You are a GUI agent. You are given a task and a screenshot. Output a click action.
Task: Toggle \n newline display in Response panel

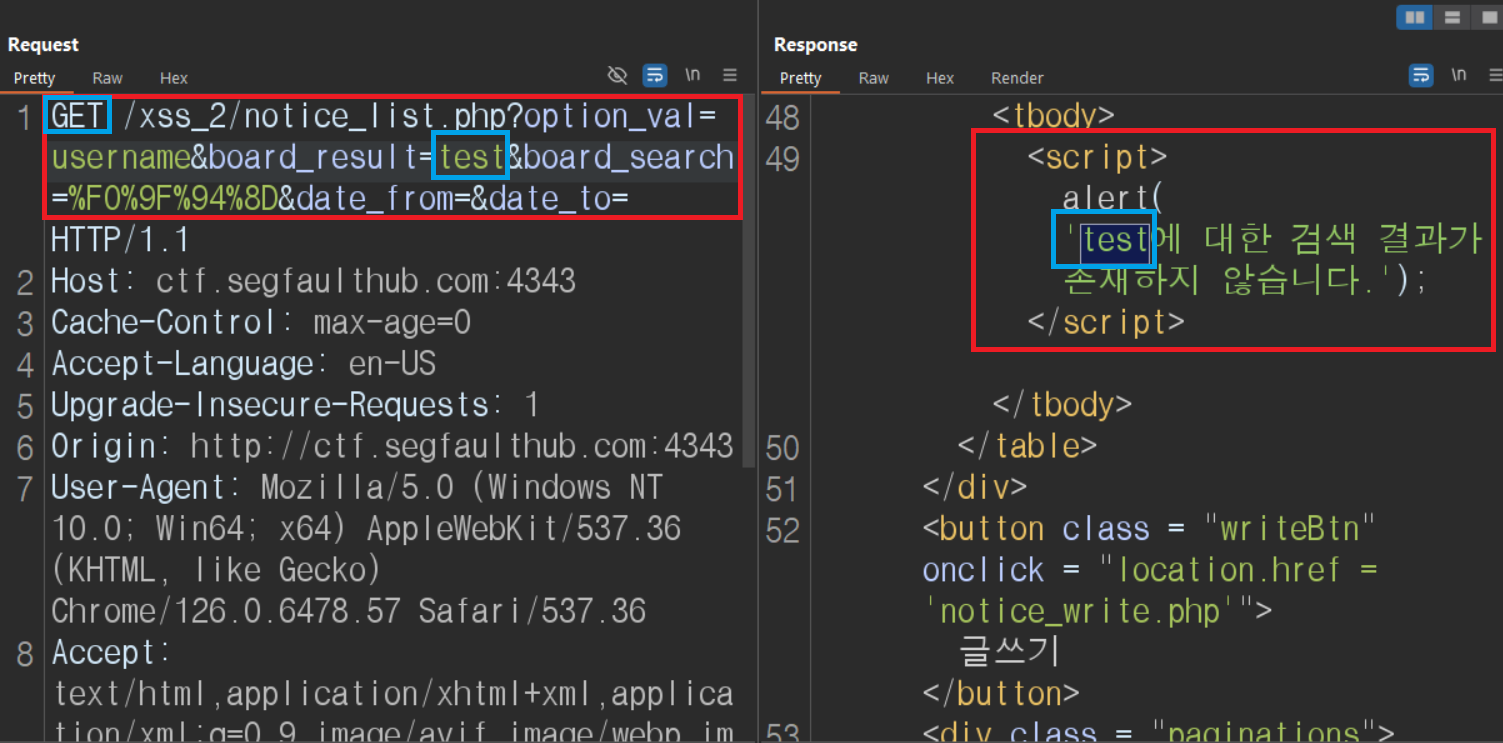click(x=1459, y=75)
